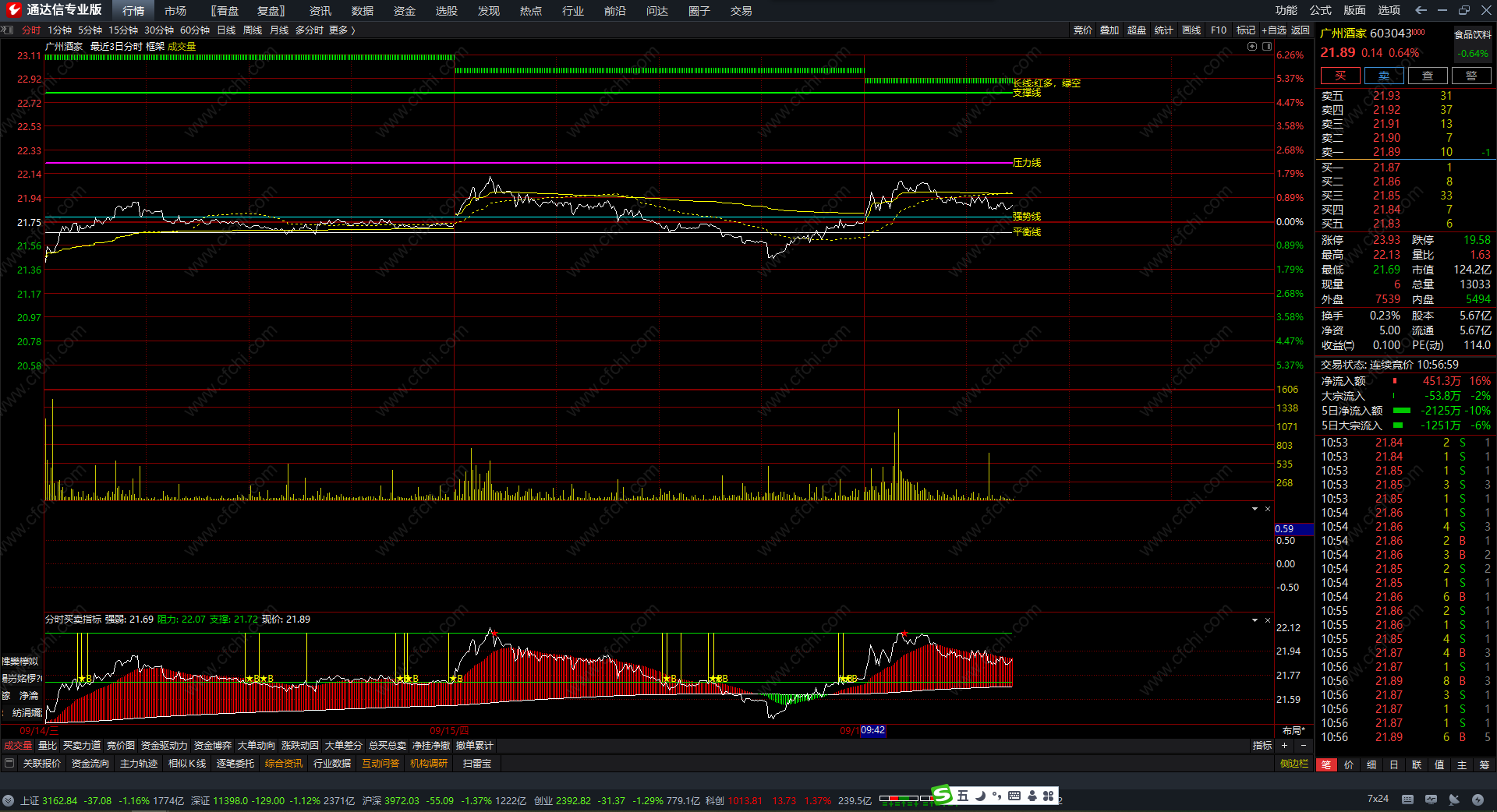Viewport: 1497px width, 812px height.
Task: Click the blue 卖 sell button
Action: (x=1383, y=76)
